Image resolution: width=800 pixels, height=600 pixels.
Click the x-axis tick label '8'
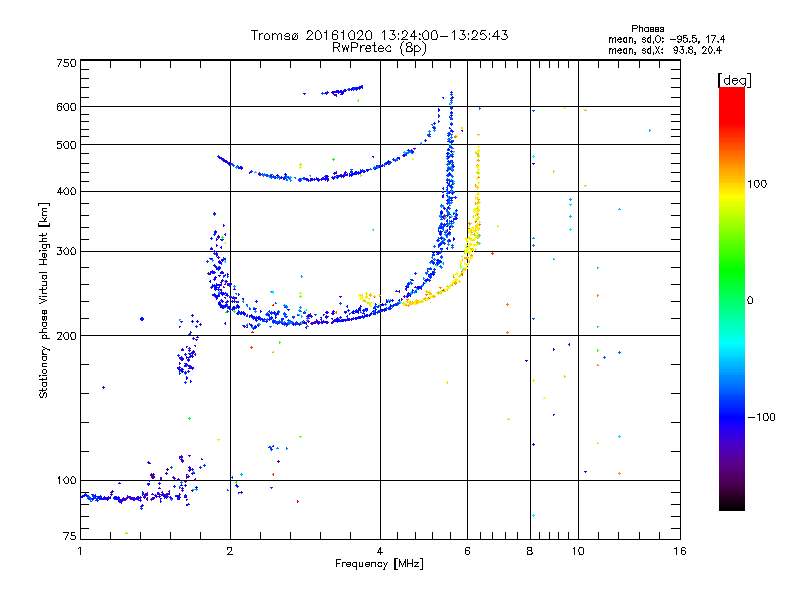(530, 551)
